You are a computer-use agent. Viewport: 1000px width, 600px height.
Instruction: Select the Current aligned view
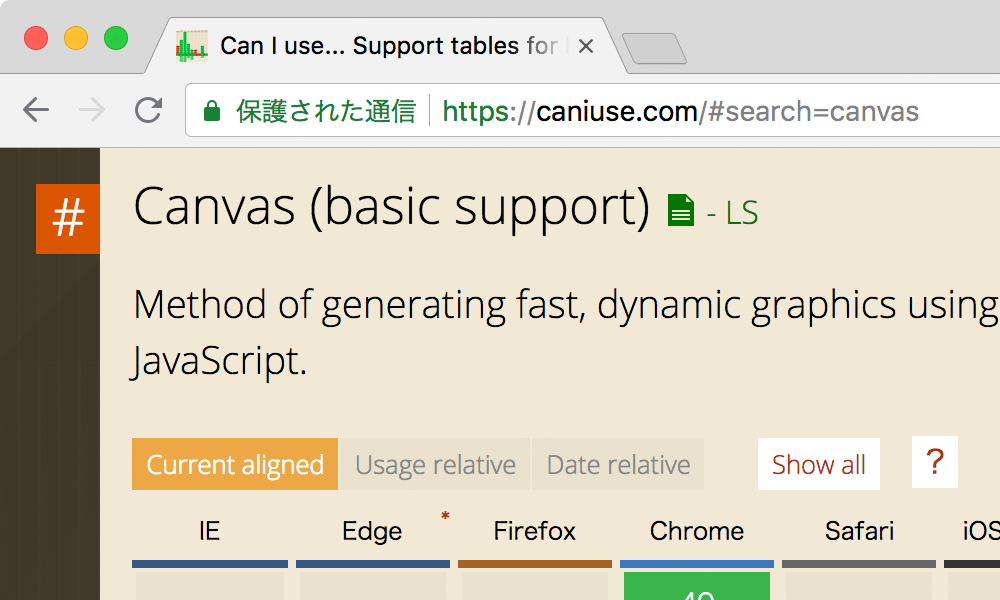(x=235, y=464)
